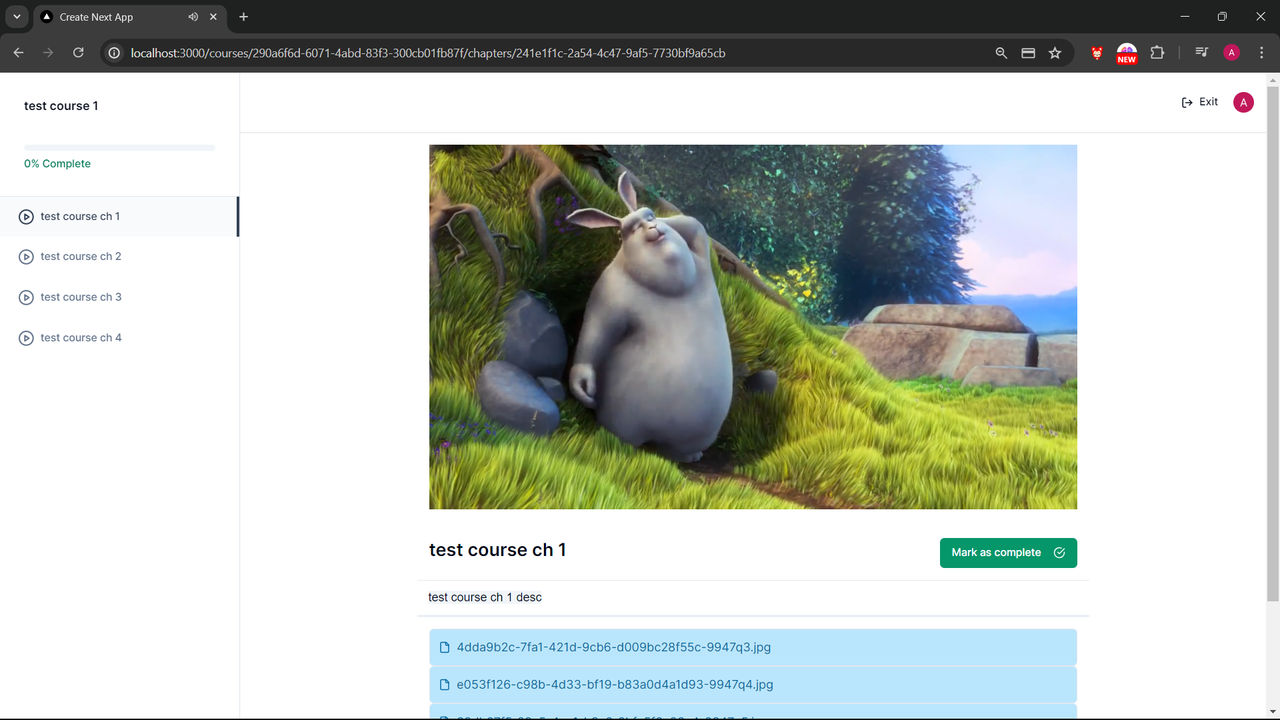This screenshot has height=720, width=1280.
Task: Click the payment card icon in the address bar
Action: 1028,53
